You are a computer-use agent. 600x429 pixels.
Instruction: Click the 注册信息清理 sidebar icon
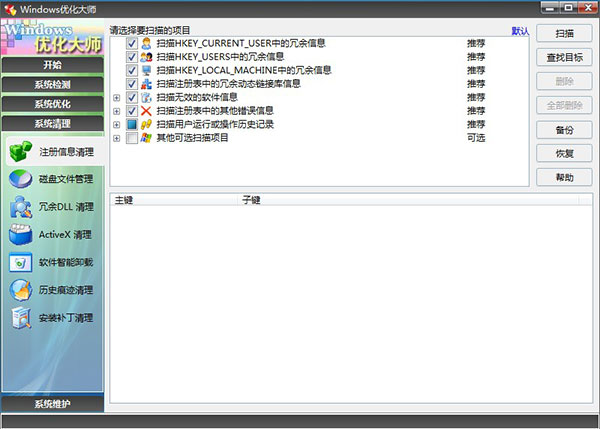[21, 152]
